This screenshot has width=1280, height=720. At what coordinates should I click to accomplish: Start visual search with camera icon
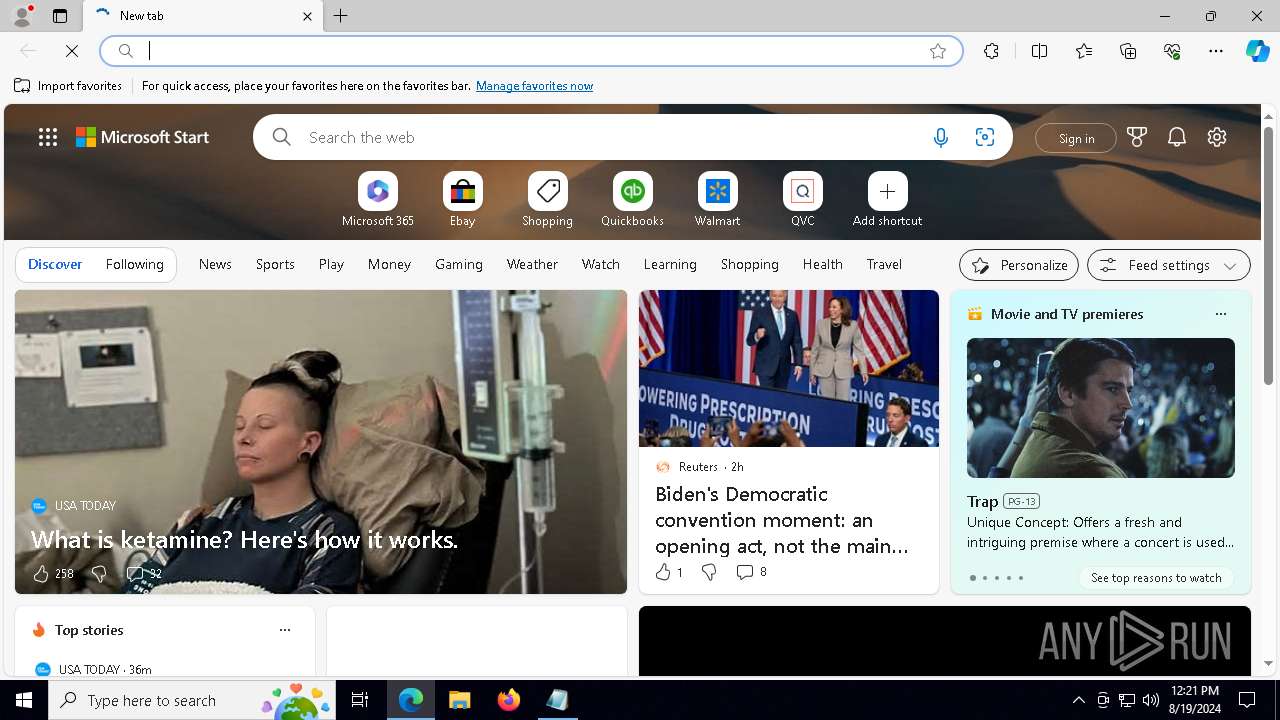(985, 138)
